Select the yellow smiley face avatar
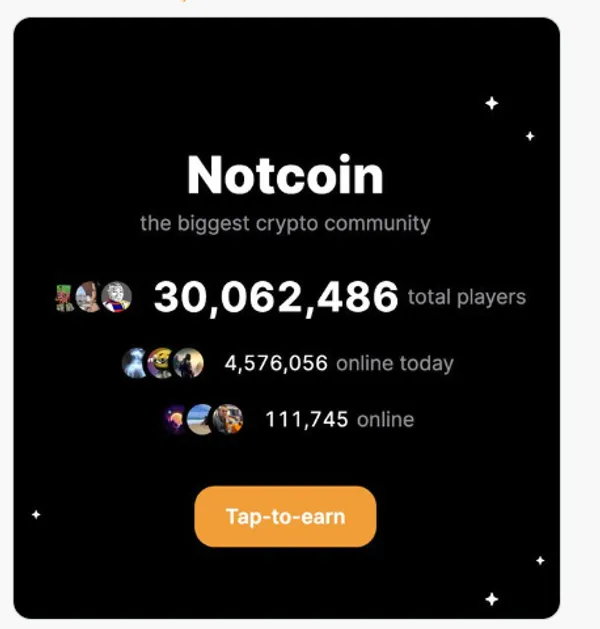 [x=160, y=363]
